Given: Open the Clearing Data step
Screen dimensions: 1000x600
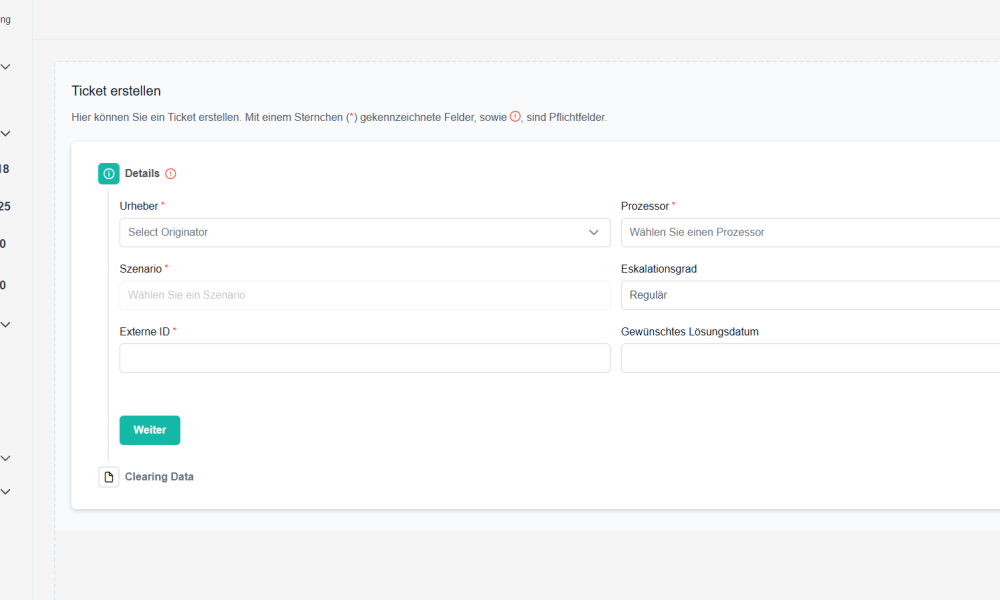Looking at the screenshot, I should tap(159, 477).
